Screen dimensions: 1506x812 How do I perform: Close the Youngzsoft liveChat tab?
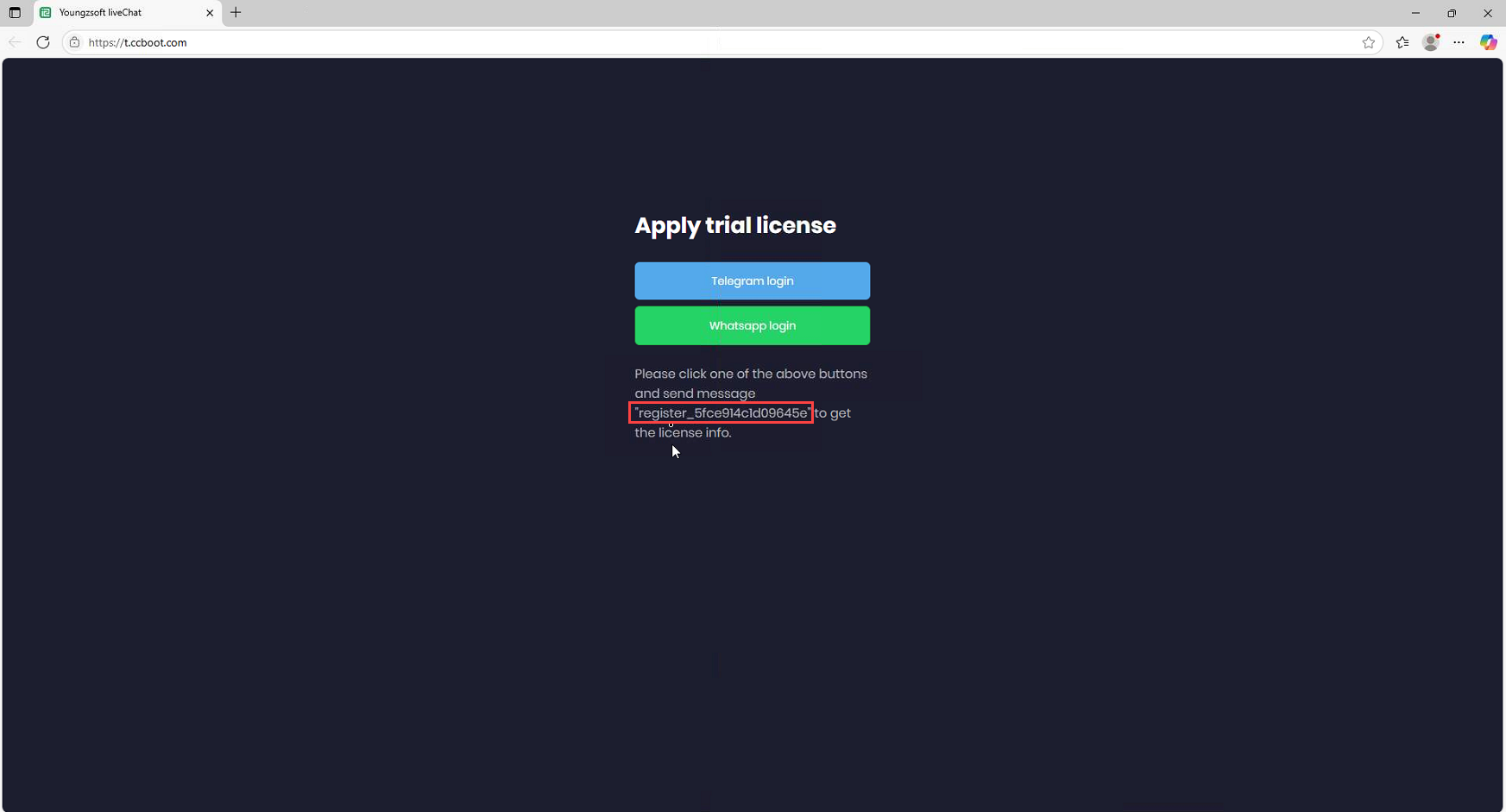coord(210,13)
